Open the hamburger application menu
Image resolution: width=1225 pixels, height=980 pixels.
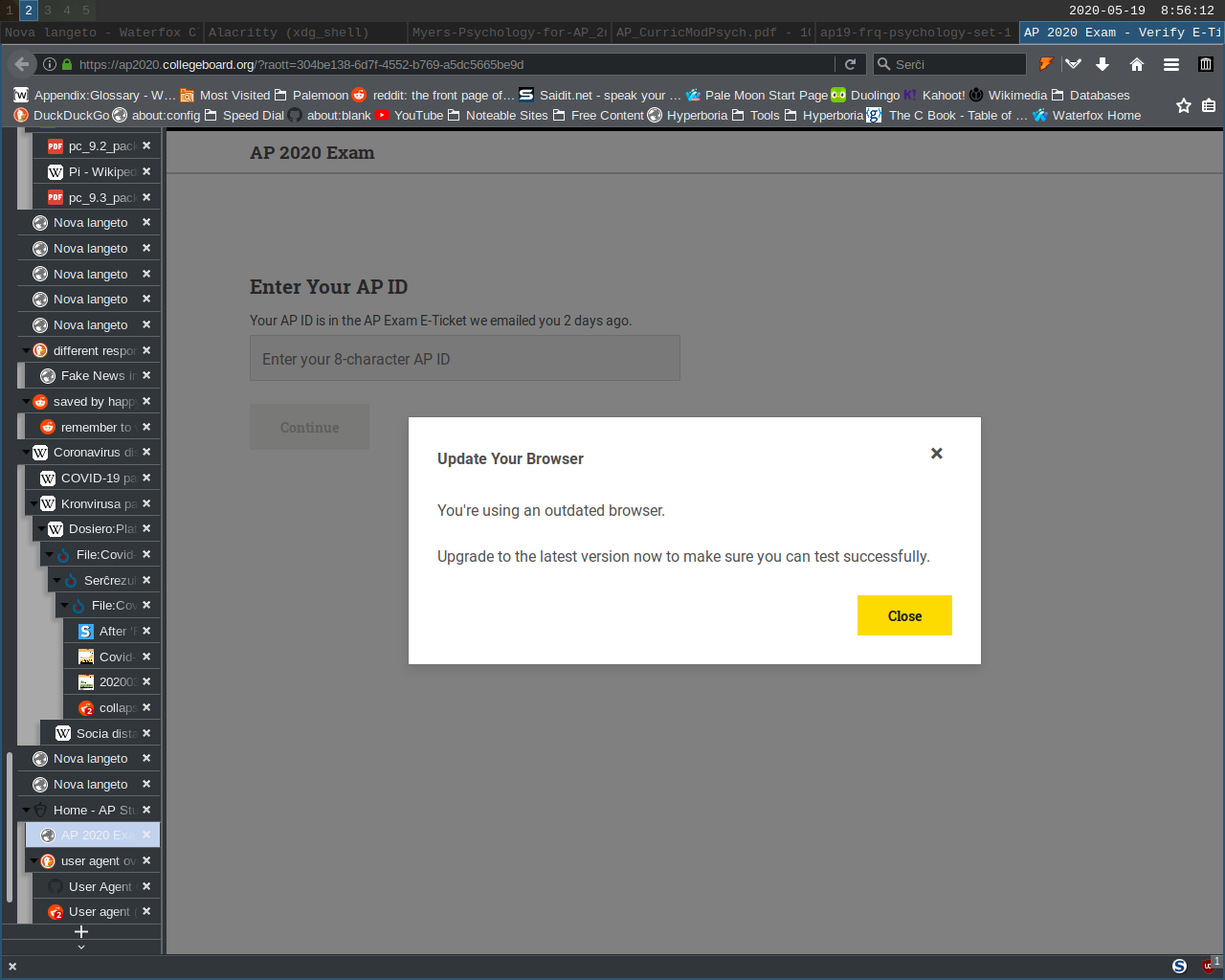1171,64
